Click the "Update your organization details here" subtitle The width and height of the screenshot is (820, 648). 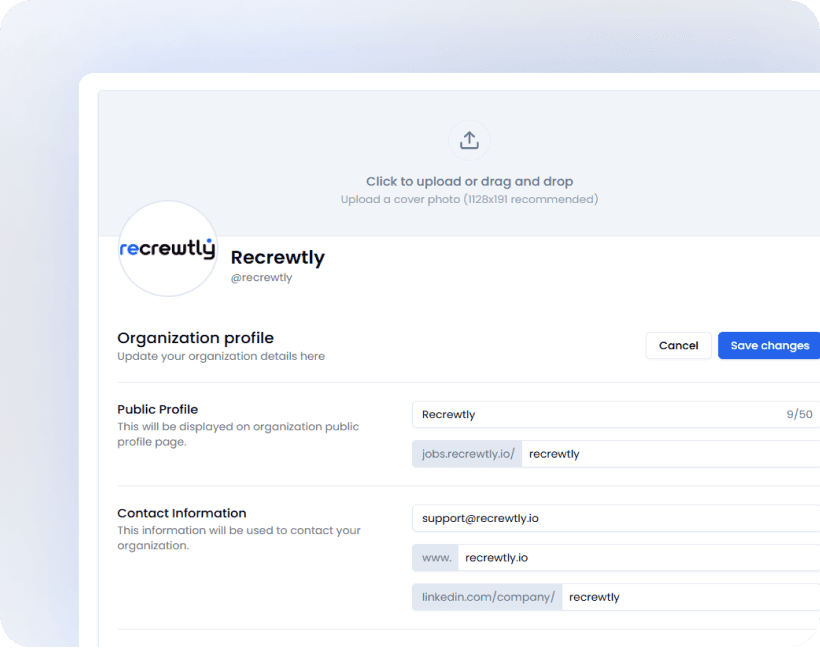[221, 356]
